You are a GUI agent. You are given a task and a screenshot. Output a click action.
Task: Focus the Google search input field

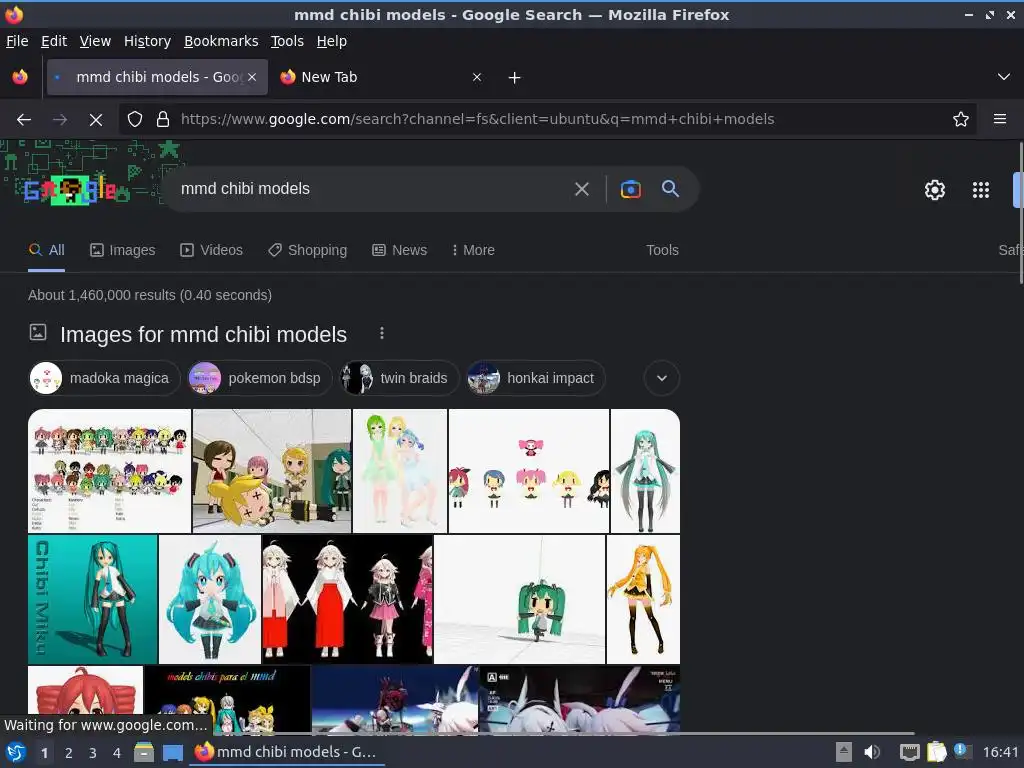[x=369, y=189]
